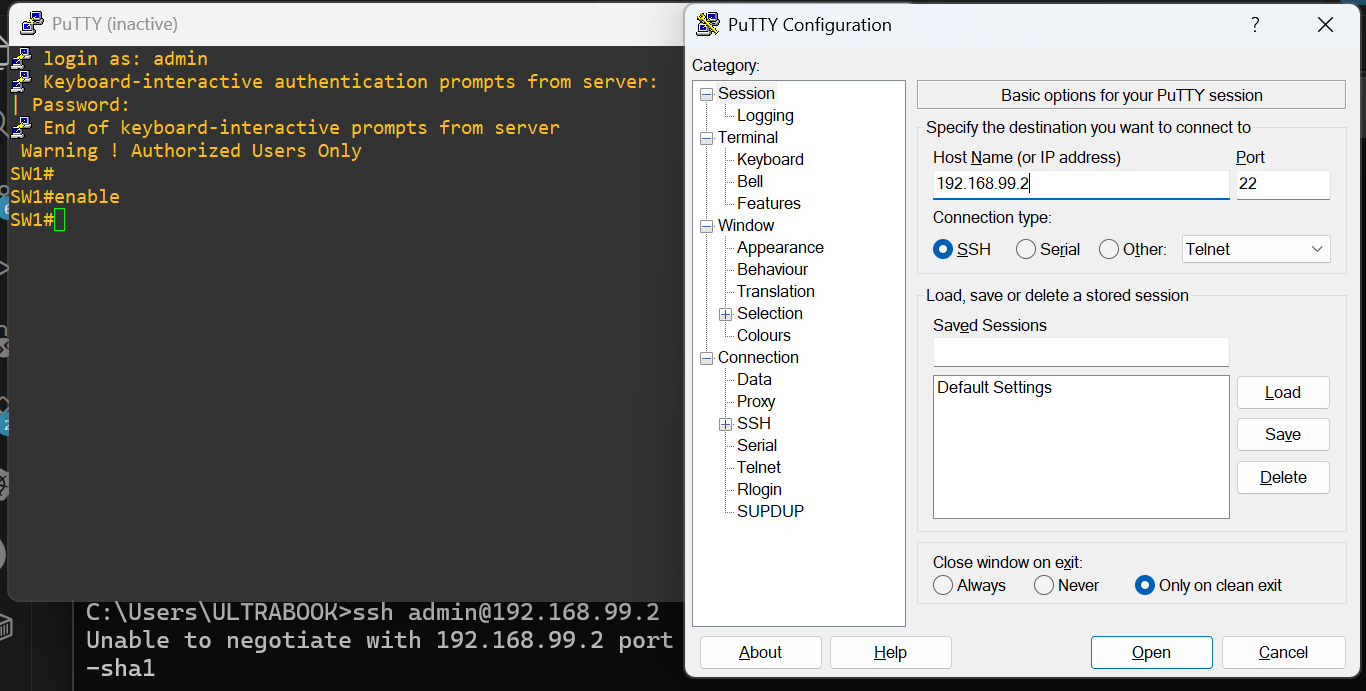The height and width of the screenshot is (691, 1366).
Task: Click the Save session button
Action: pyautogui.click(x=1283, y=435)
